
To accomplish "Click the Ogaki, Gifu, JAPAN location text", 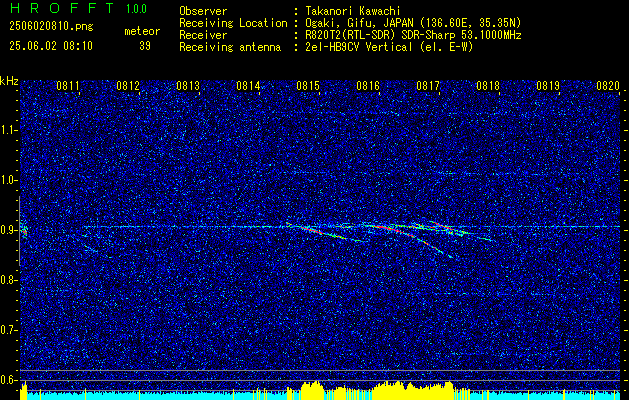I will point(411,23).
